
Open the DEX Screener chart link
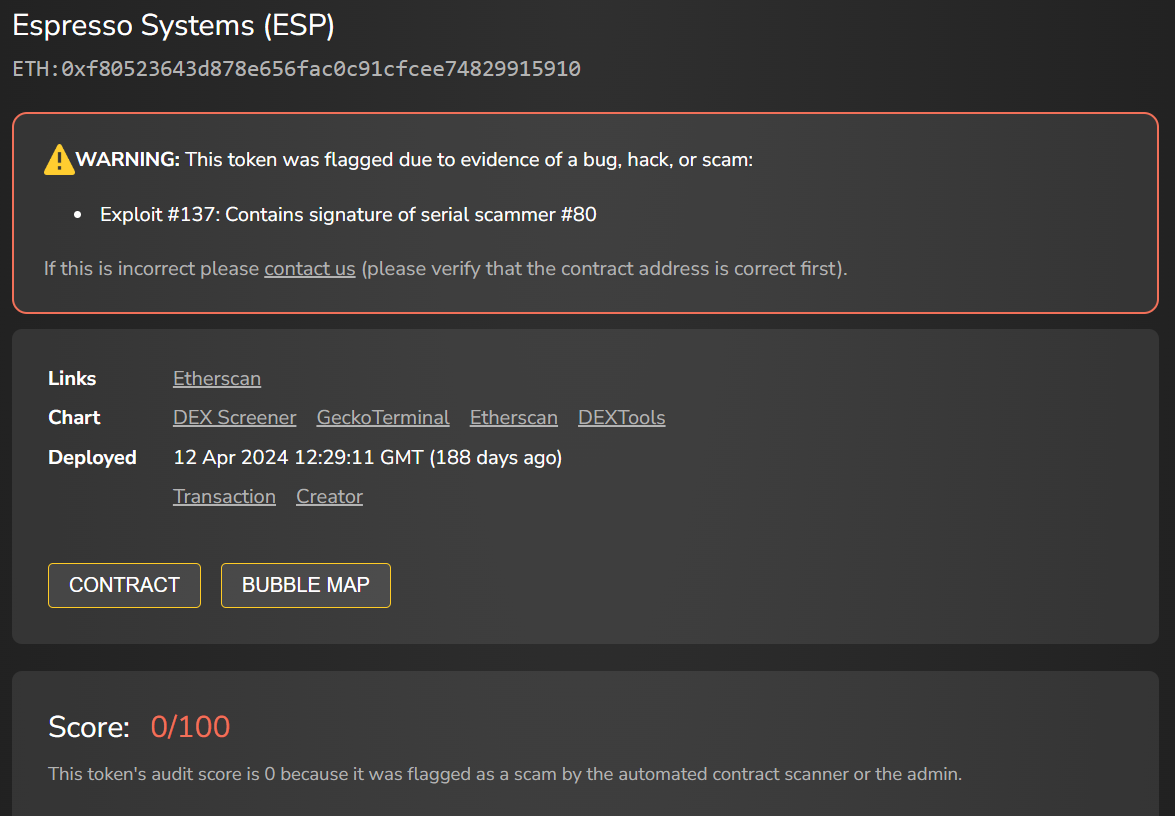[234, 417]
